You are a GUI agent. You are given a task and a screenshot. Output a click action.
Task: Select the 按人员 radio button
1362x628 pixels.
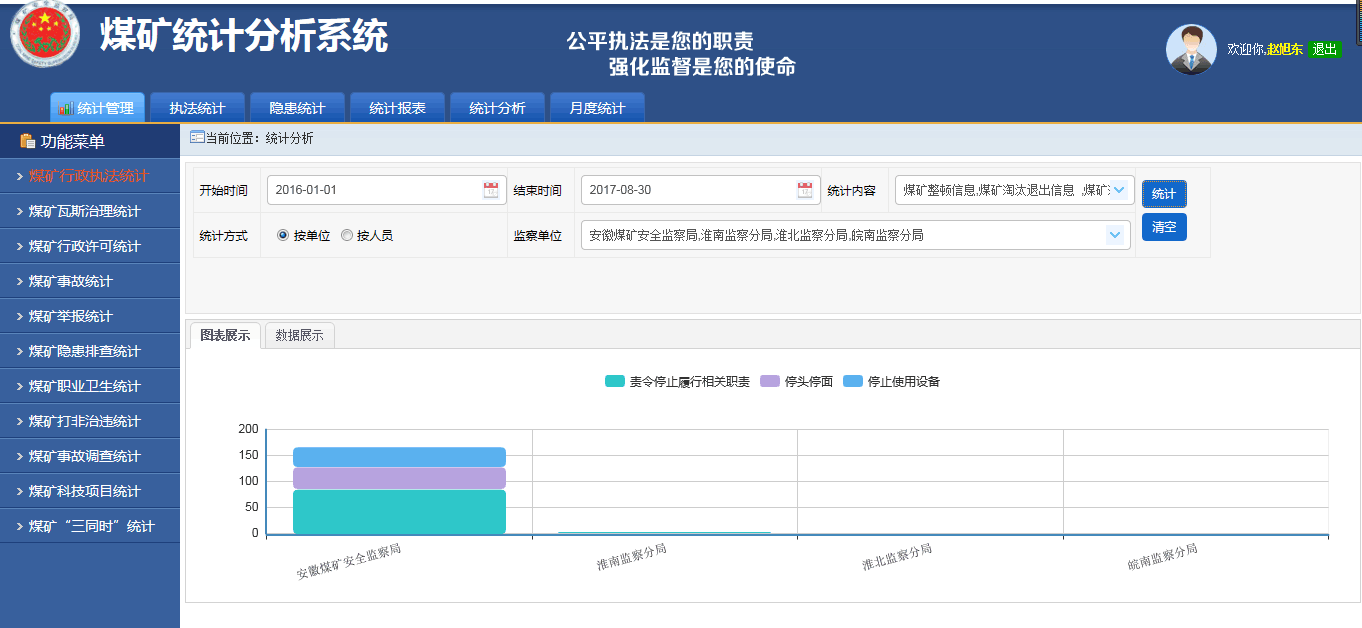[x=347, y=236]
